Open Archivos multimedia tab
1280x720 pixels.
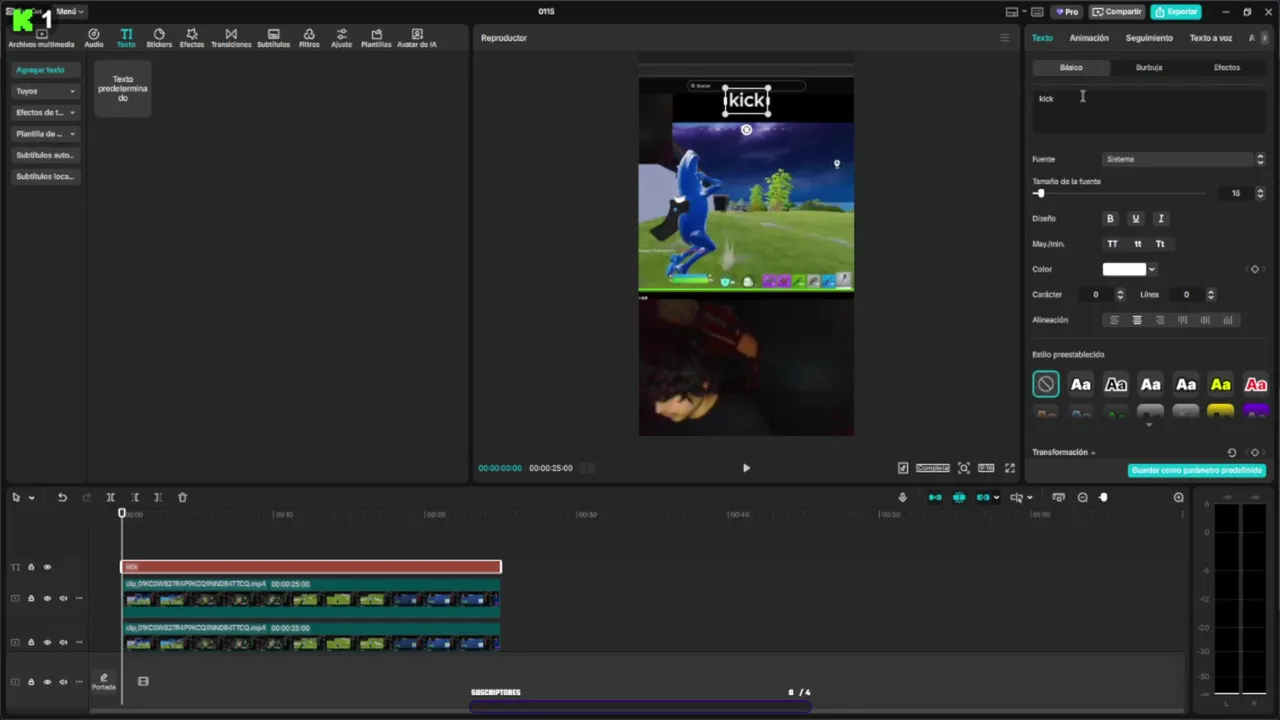(41, 38)
